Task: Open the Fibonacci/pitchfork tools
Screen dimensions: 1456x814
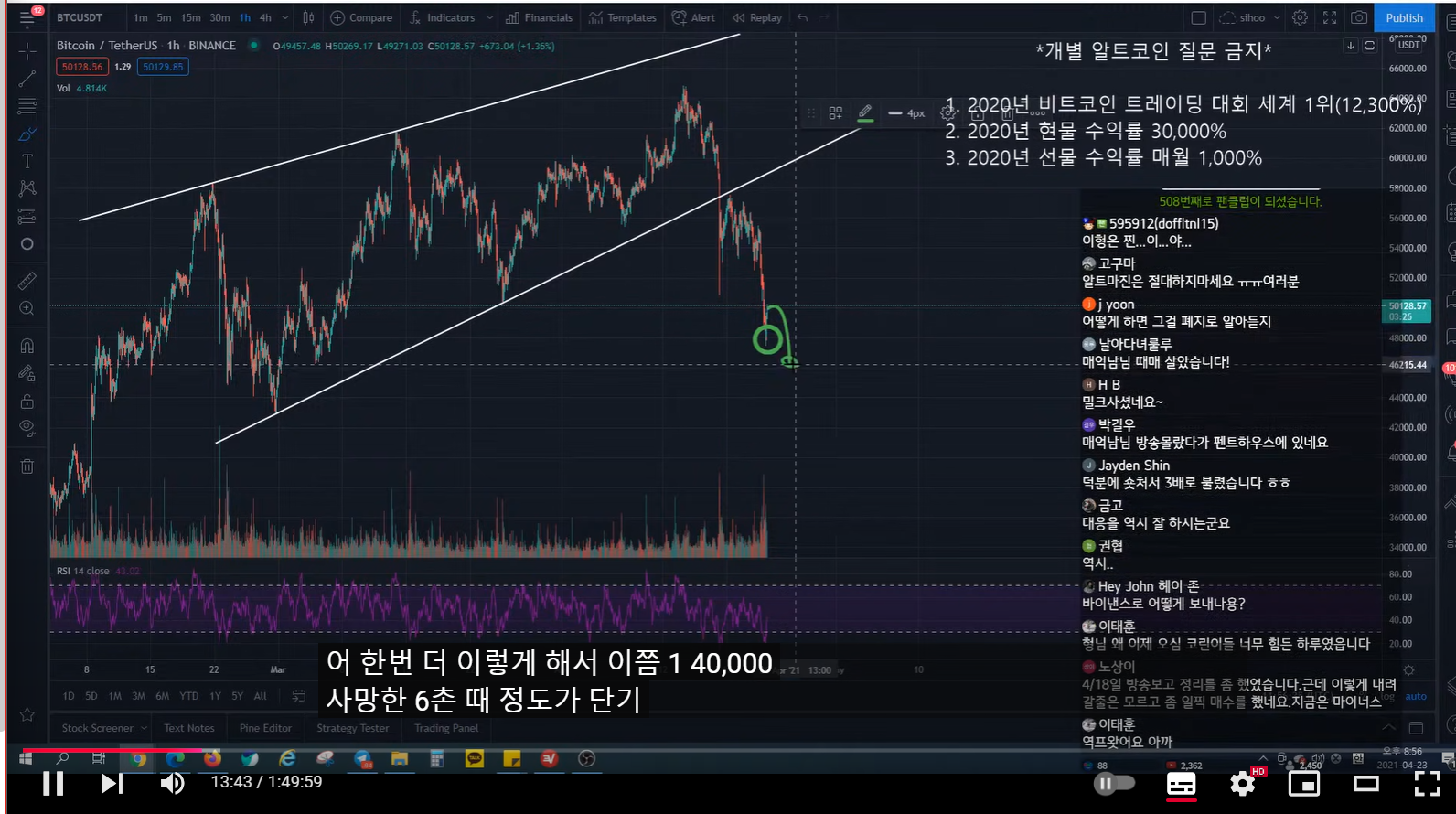Action: point(27,106)
